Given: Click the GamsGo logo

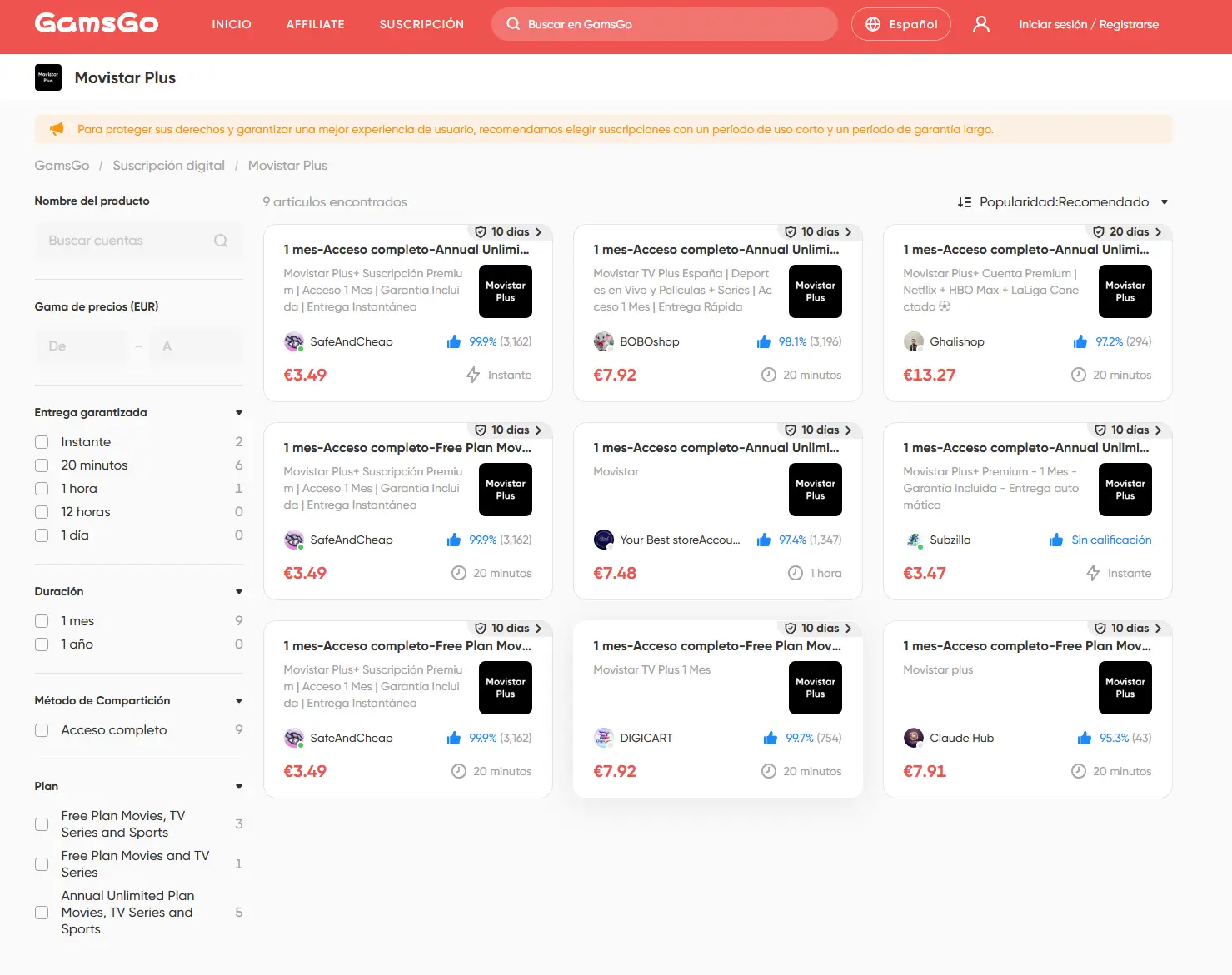Looking at the screenshot, I should point(97,23).
